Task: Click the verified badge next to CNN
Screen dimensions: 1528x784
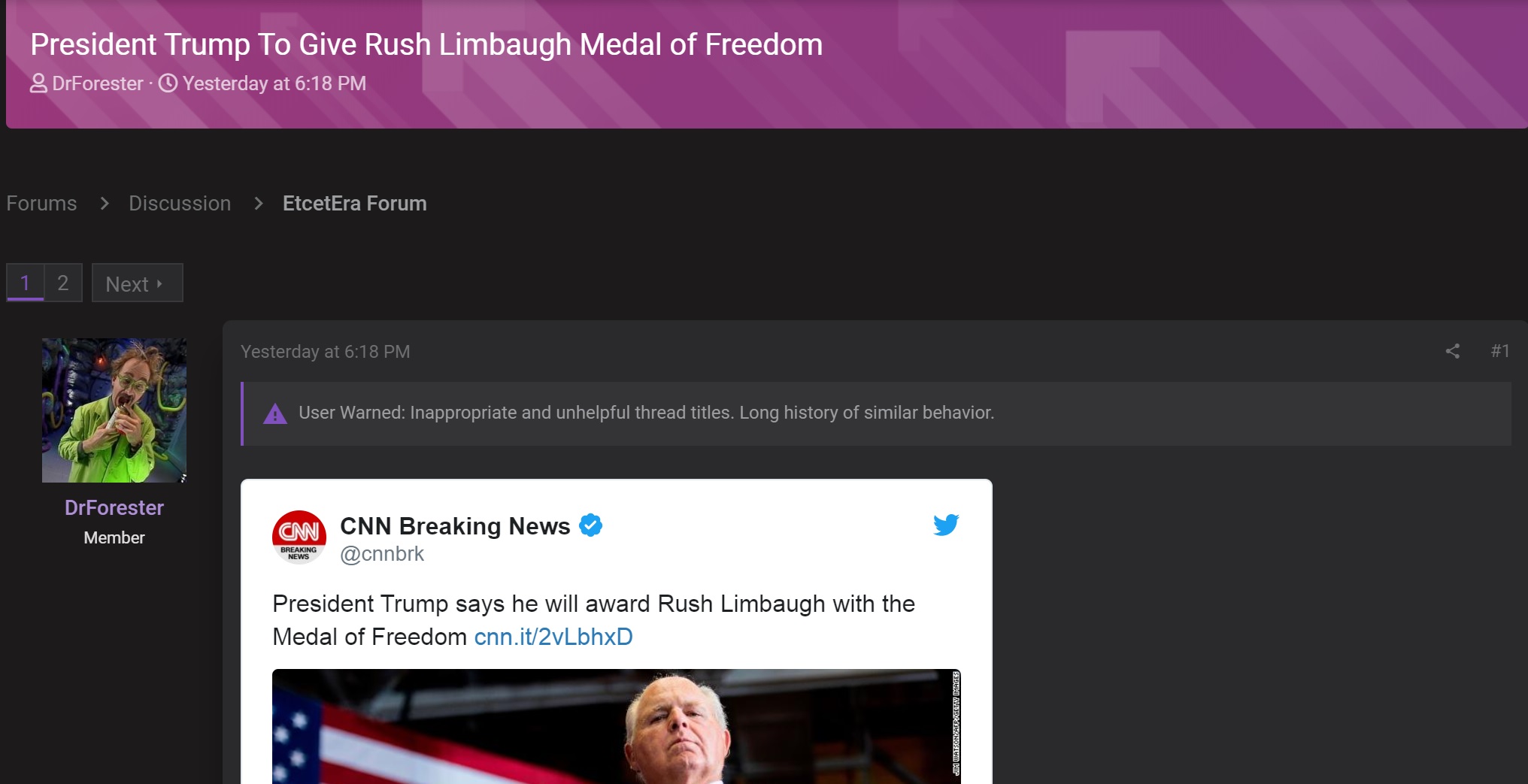Action: tap(591, 525)
